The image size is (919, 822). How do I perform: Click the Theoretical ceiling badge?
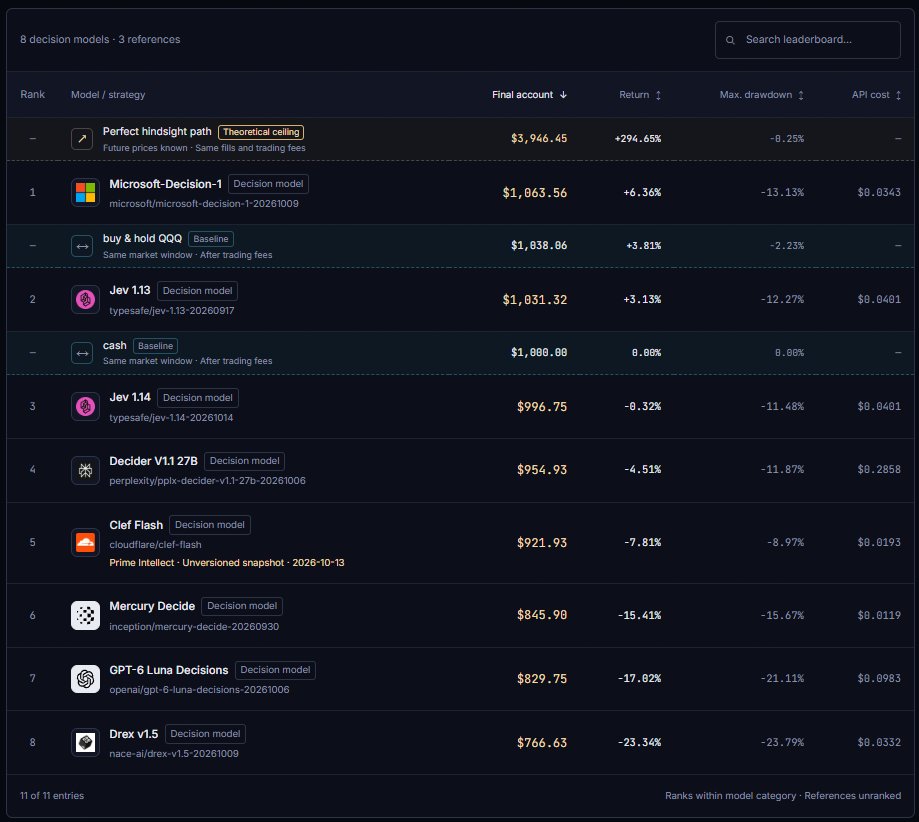click(261, 132)
